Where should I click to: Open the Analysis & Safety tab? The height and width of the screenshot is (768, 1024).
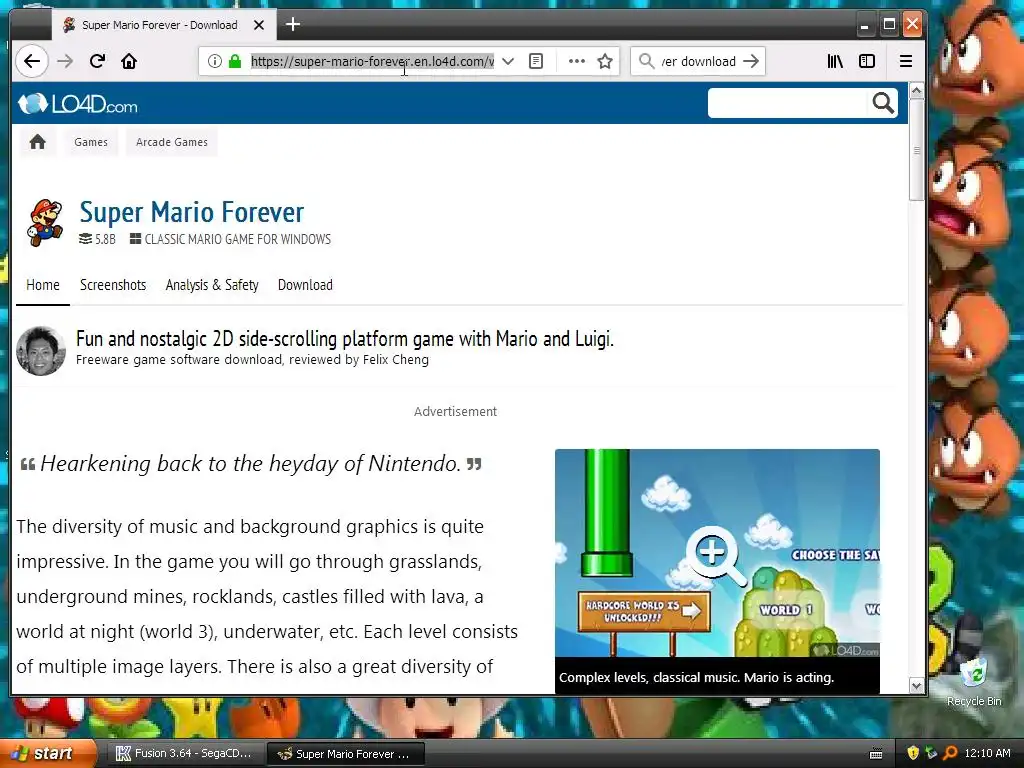point(212,285)
